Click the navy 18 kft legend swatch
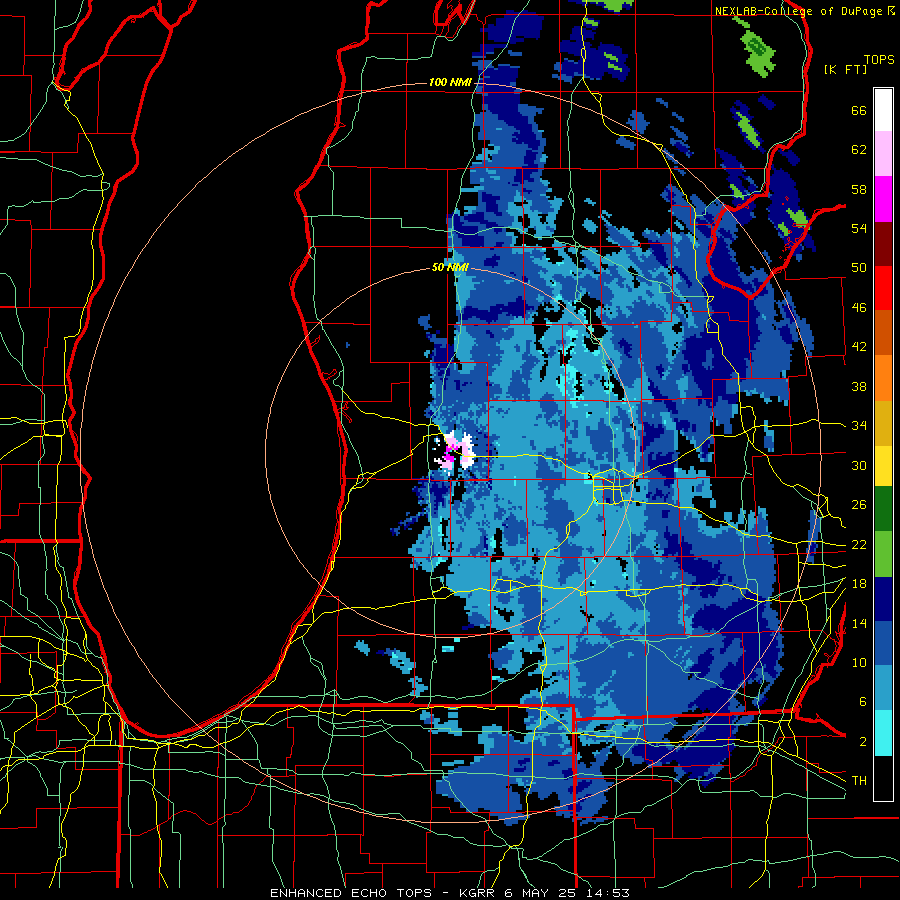This screenshot has width=900, height=900. tap(883, 599)
